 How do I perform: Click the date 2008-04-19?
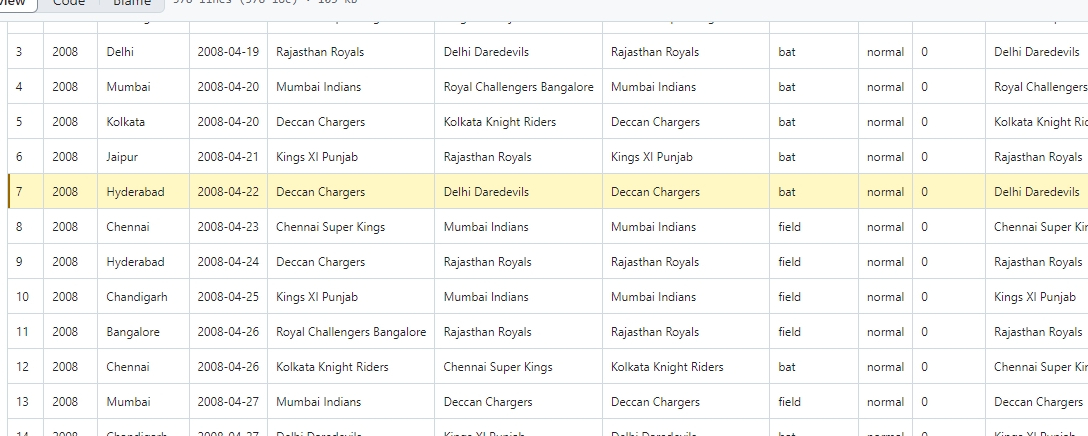pos(228,52)
